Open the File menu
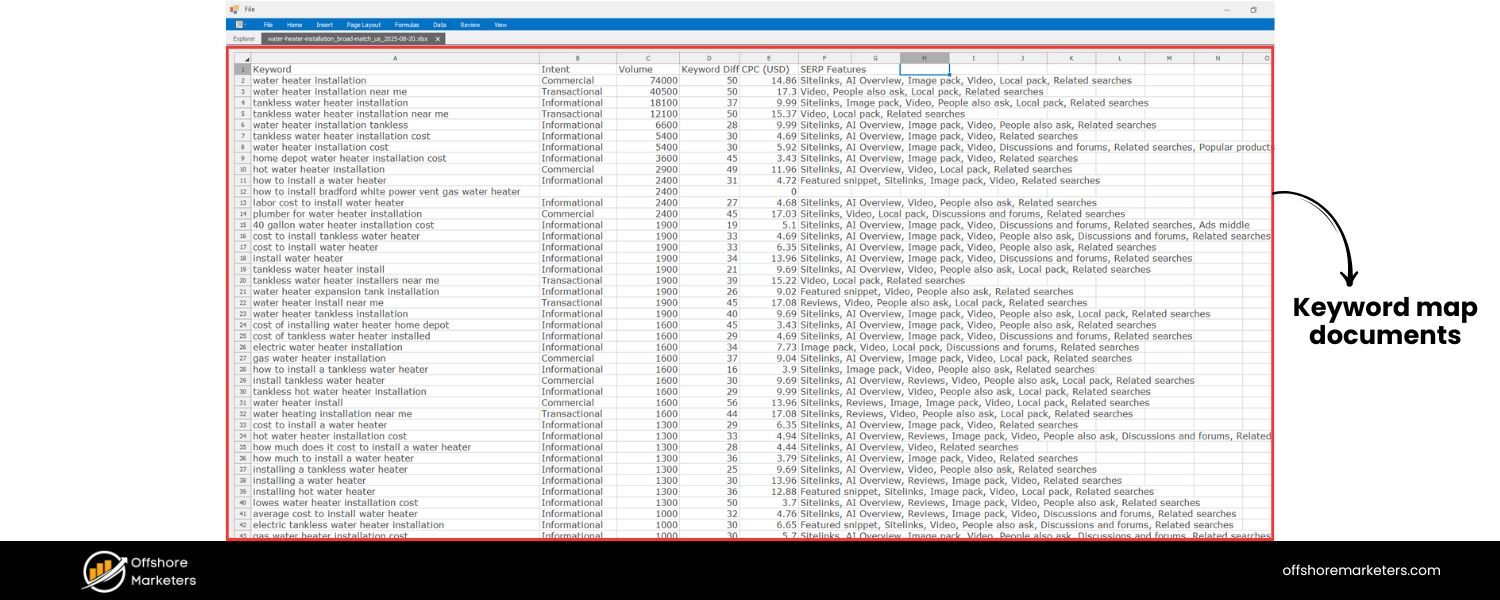 [266, 25]
